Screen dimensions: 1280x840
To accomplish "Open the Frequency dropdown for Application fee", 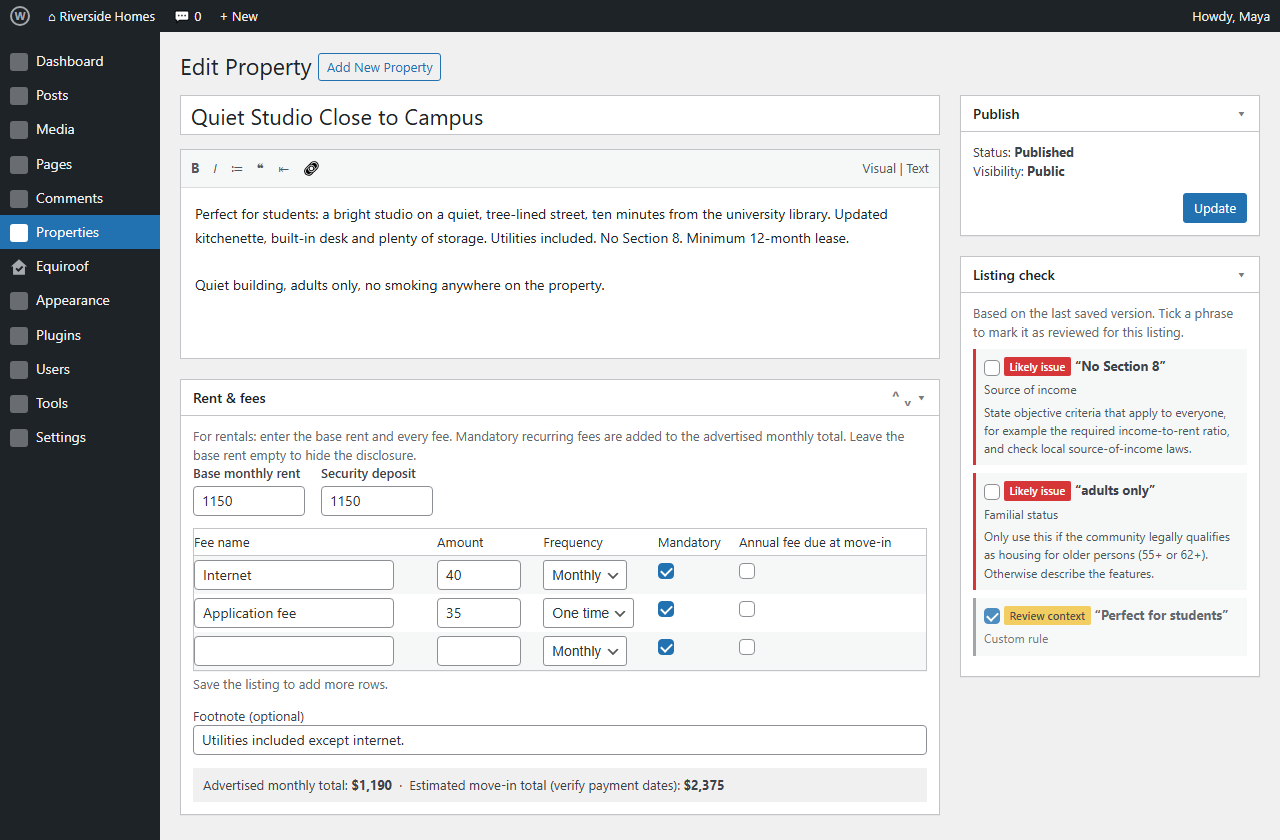I will pos(589,613).
